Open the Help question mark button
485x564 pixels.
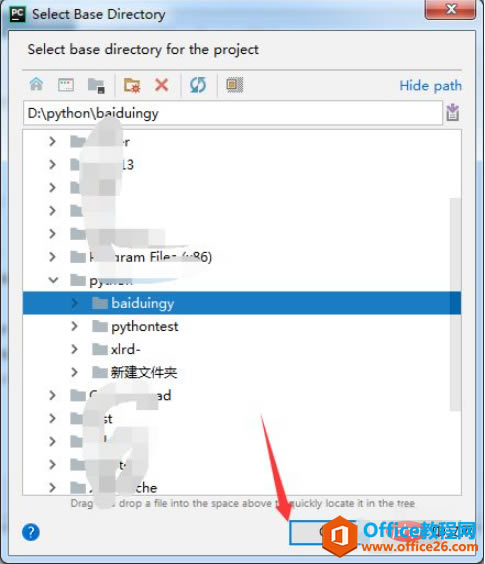coord(31,532)
